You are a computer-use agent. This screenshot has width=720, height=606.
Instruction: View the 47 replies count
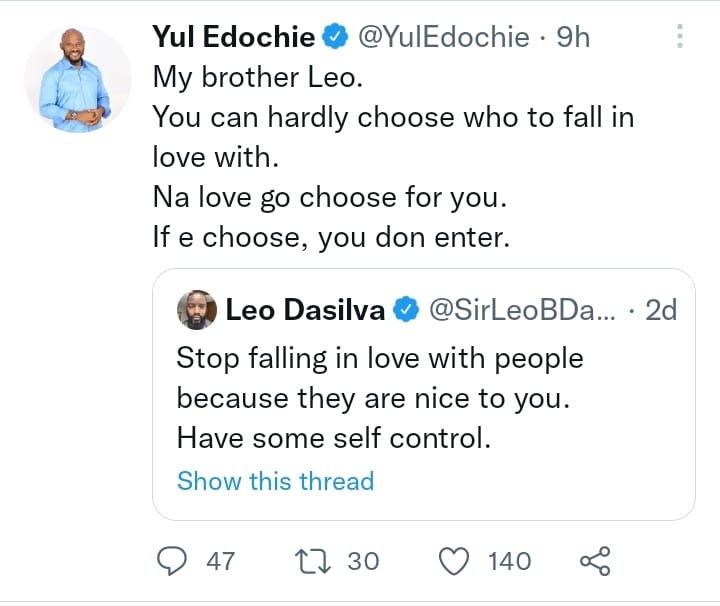(220, 561)
